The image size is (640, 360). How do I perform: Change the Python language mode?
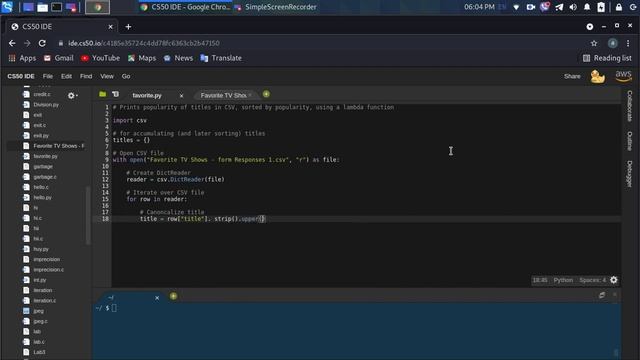(563, 280)
